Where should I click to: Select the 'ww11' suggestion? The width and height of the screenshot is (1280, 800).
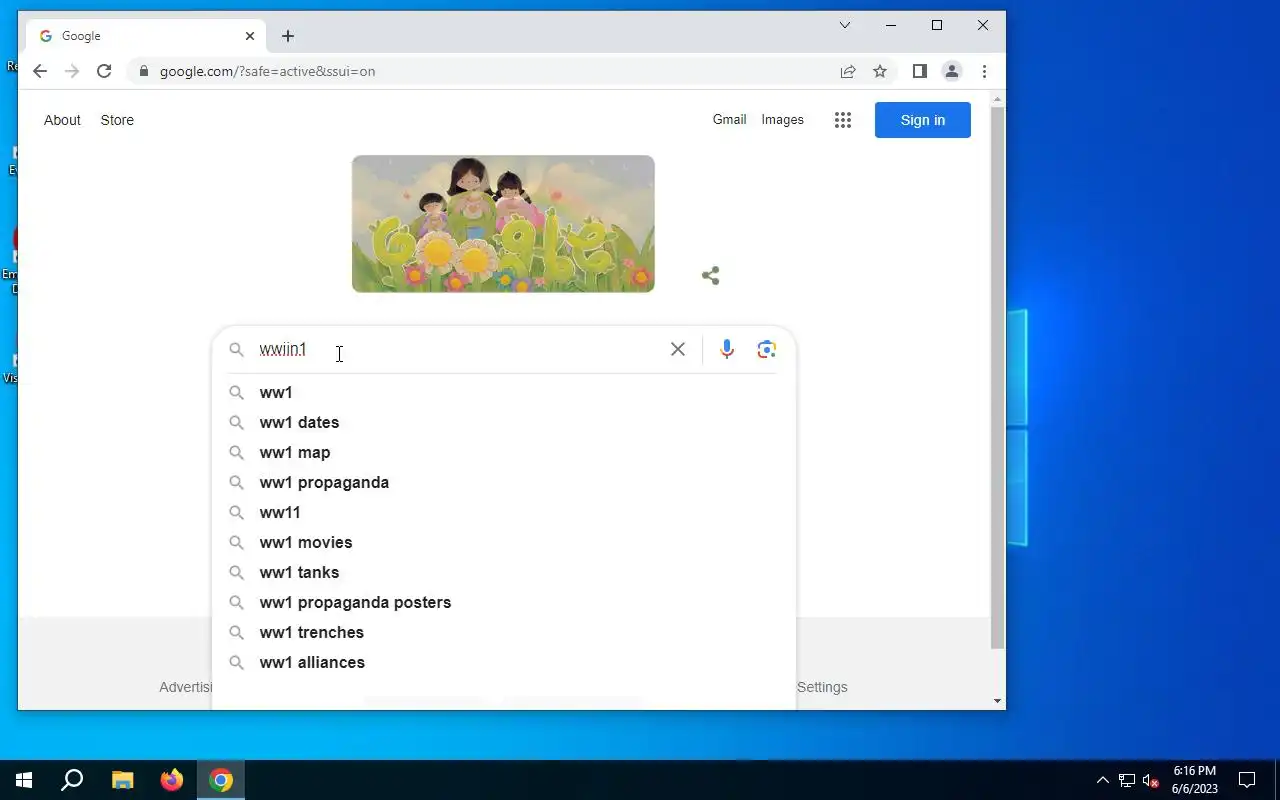tap(504, 512)
